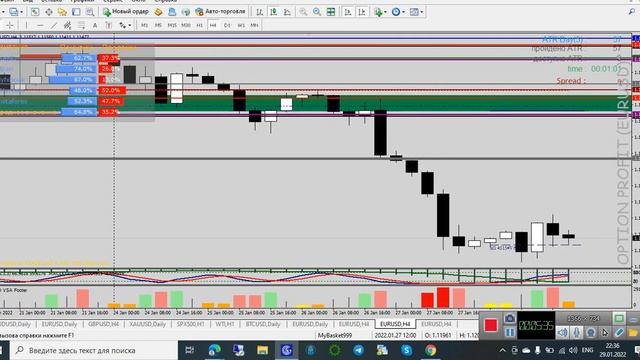
Task: Stop recording with the red square button
Action: 491,325
